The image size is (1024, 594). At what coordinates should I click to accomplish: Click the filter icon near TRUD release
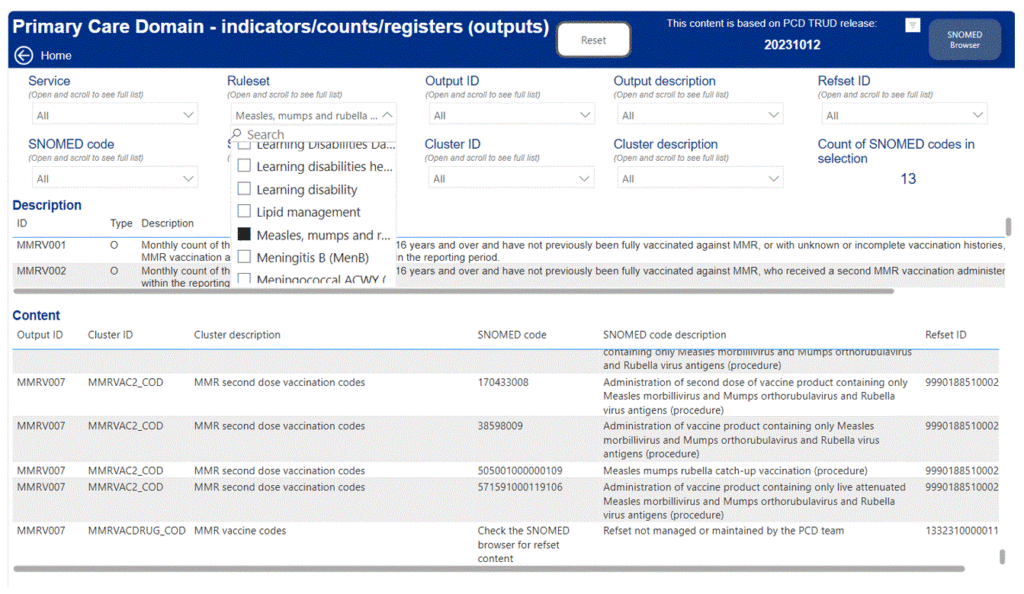tap(912, 25)
